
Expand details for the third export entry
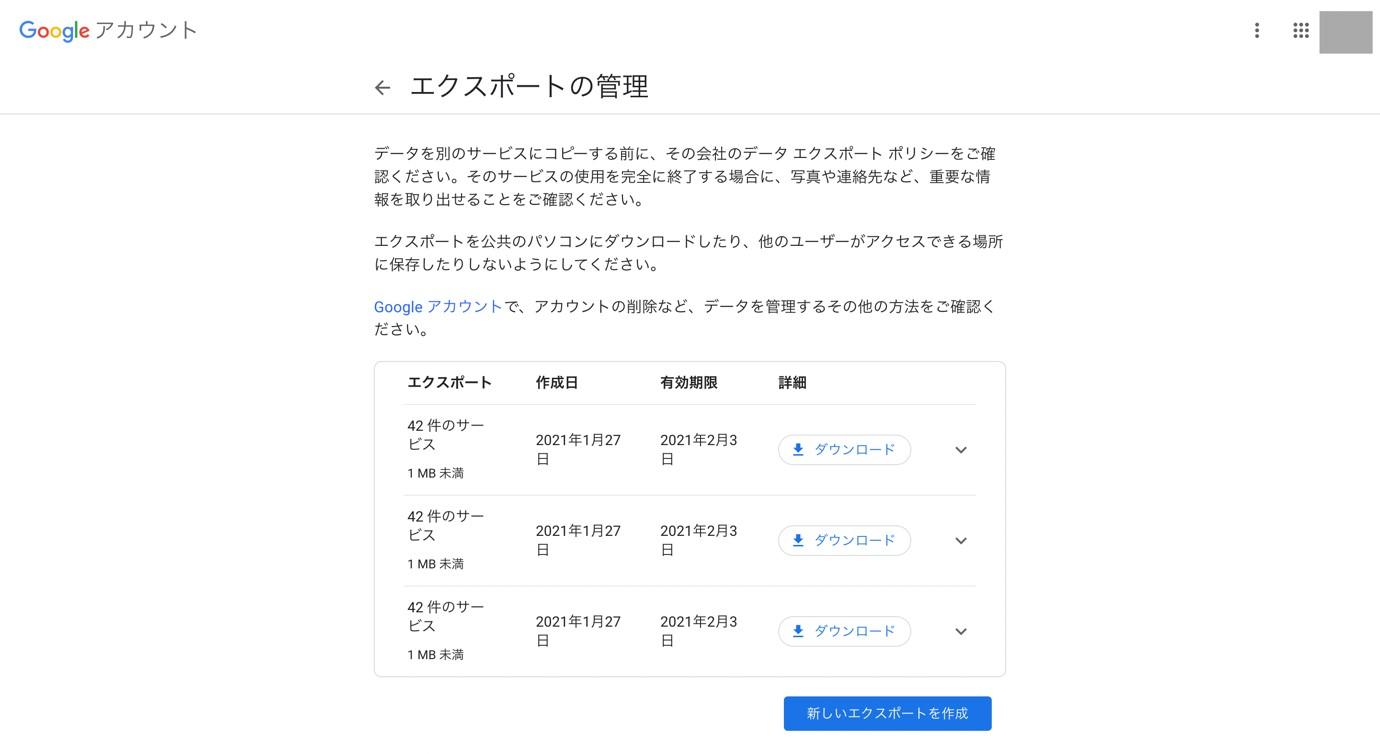pyautogui.click(x=958, y=630)
